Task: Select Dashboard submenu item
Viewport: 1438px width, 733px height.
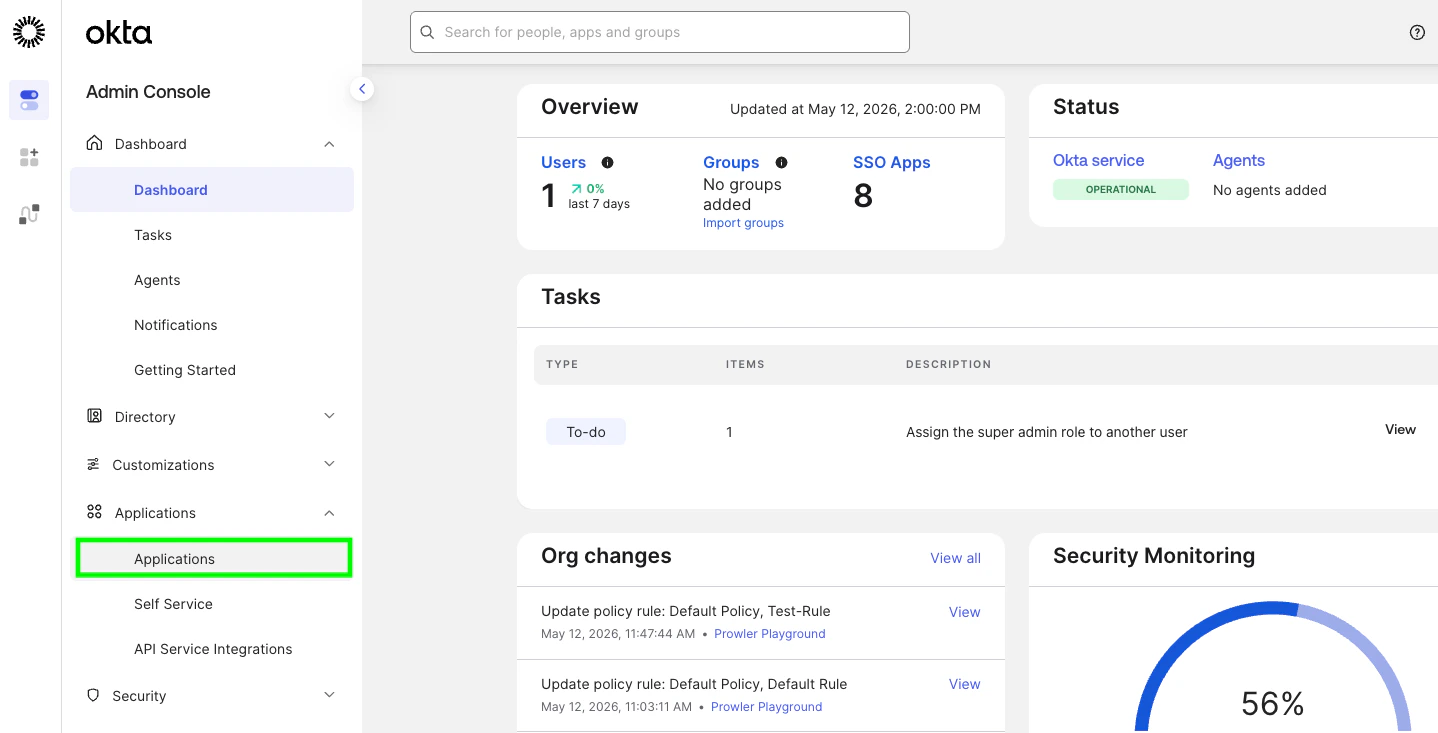Action: [x=212, y=190]
